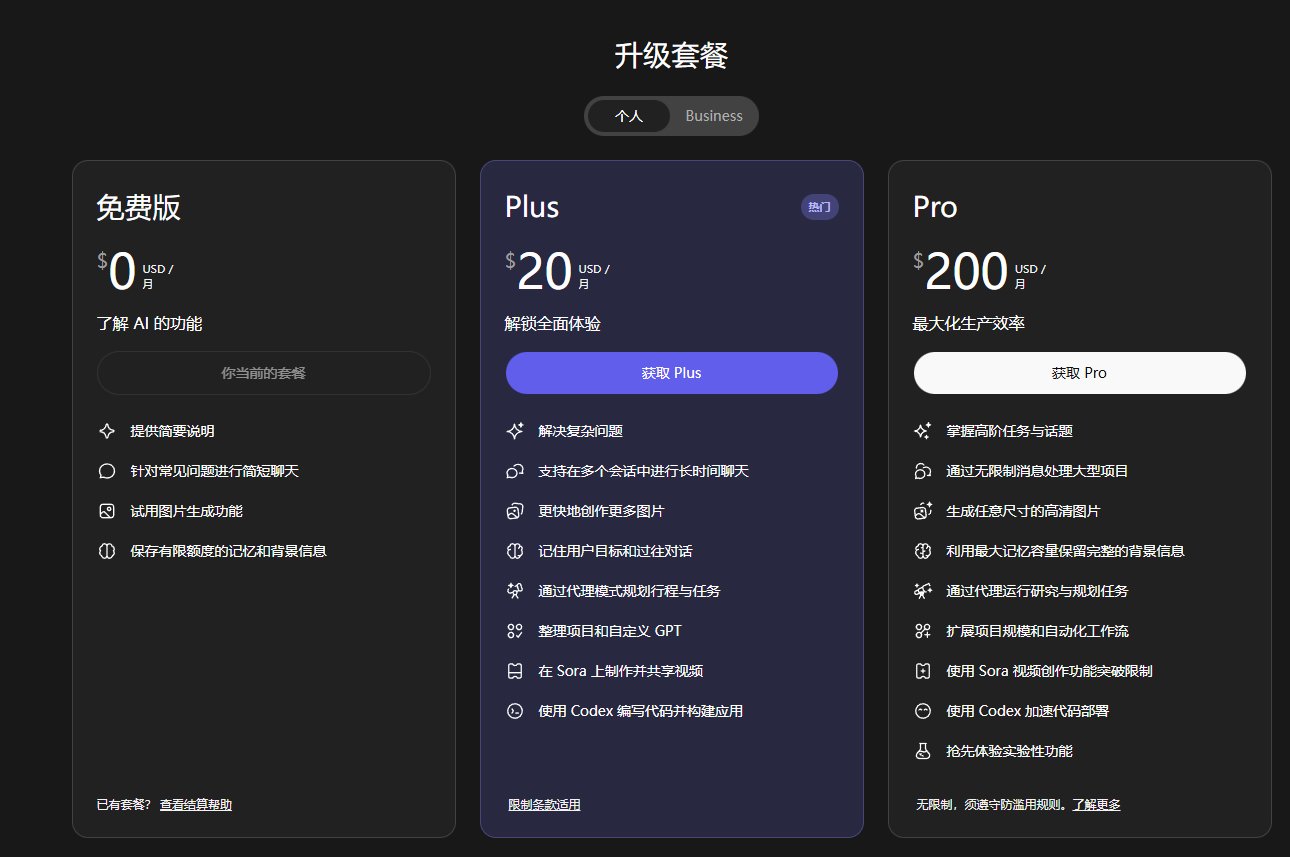Switch to the Business plan toggle
This screenshot has height=857, width=1290.
713,116
